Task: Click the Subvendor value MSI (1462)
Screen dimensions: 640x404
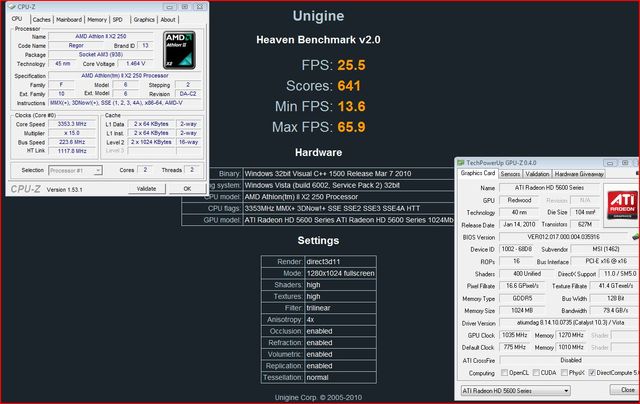Action: point(605,249)
